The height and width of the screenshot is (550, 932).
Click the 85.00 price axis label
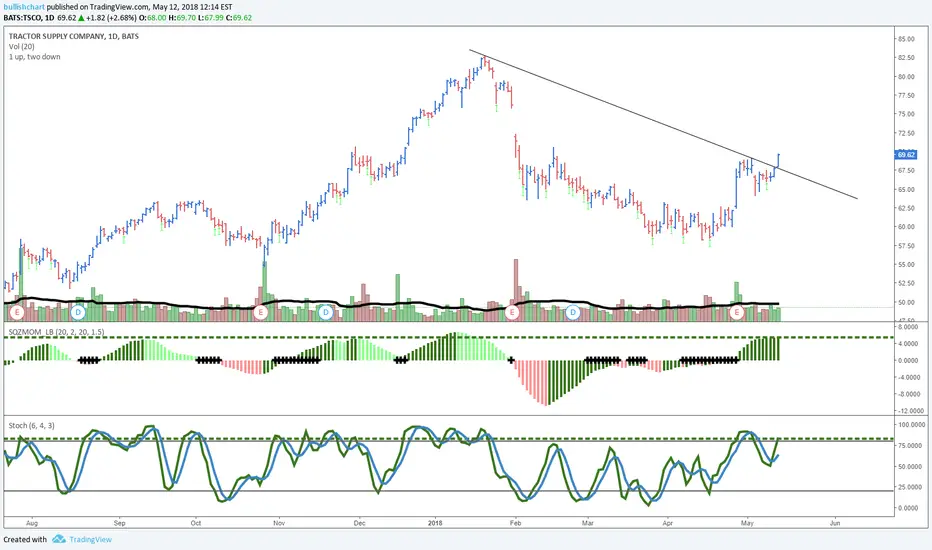click(906, 39)
